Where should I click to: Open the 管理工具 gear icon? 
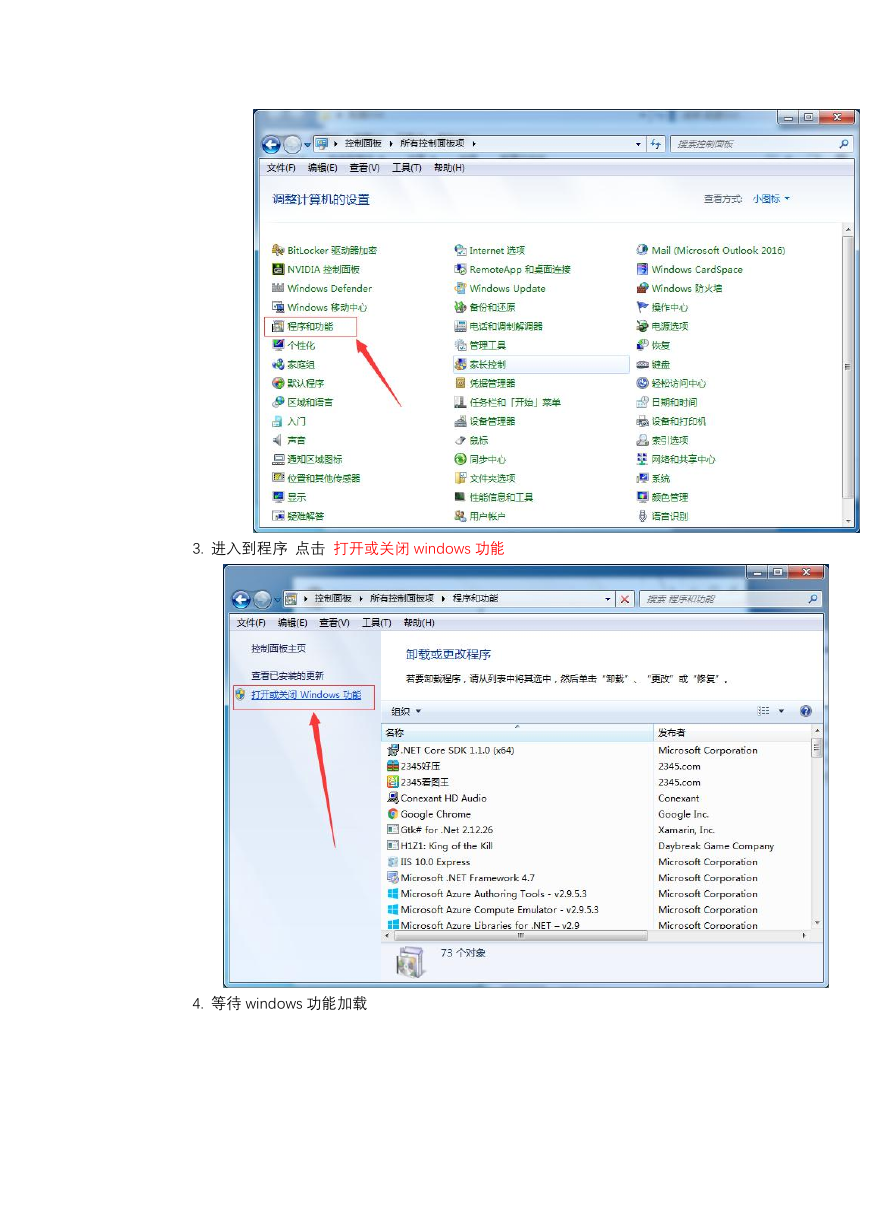click(460, 345)
